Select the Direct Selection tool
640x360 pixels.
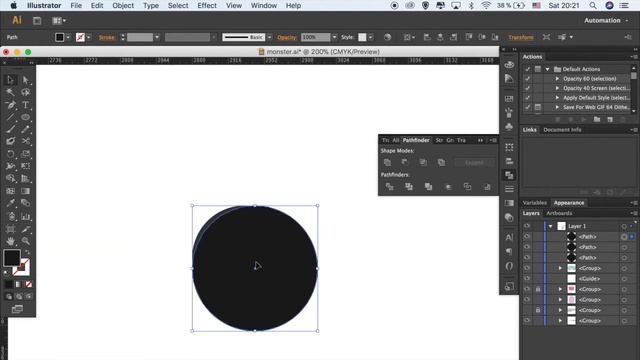25,80
